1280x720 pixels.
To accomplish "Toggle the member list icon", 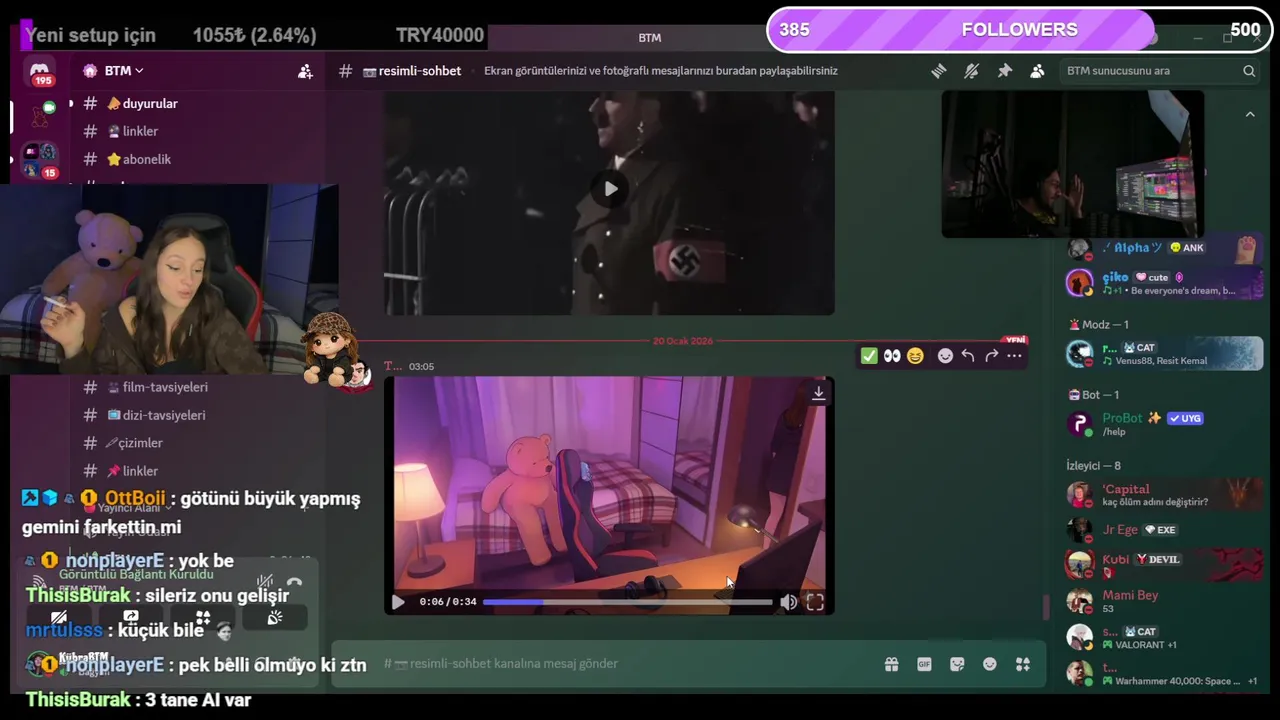I will [x=1037, y=71].
